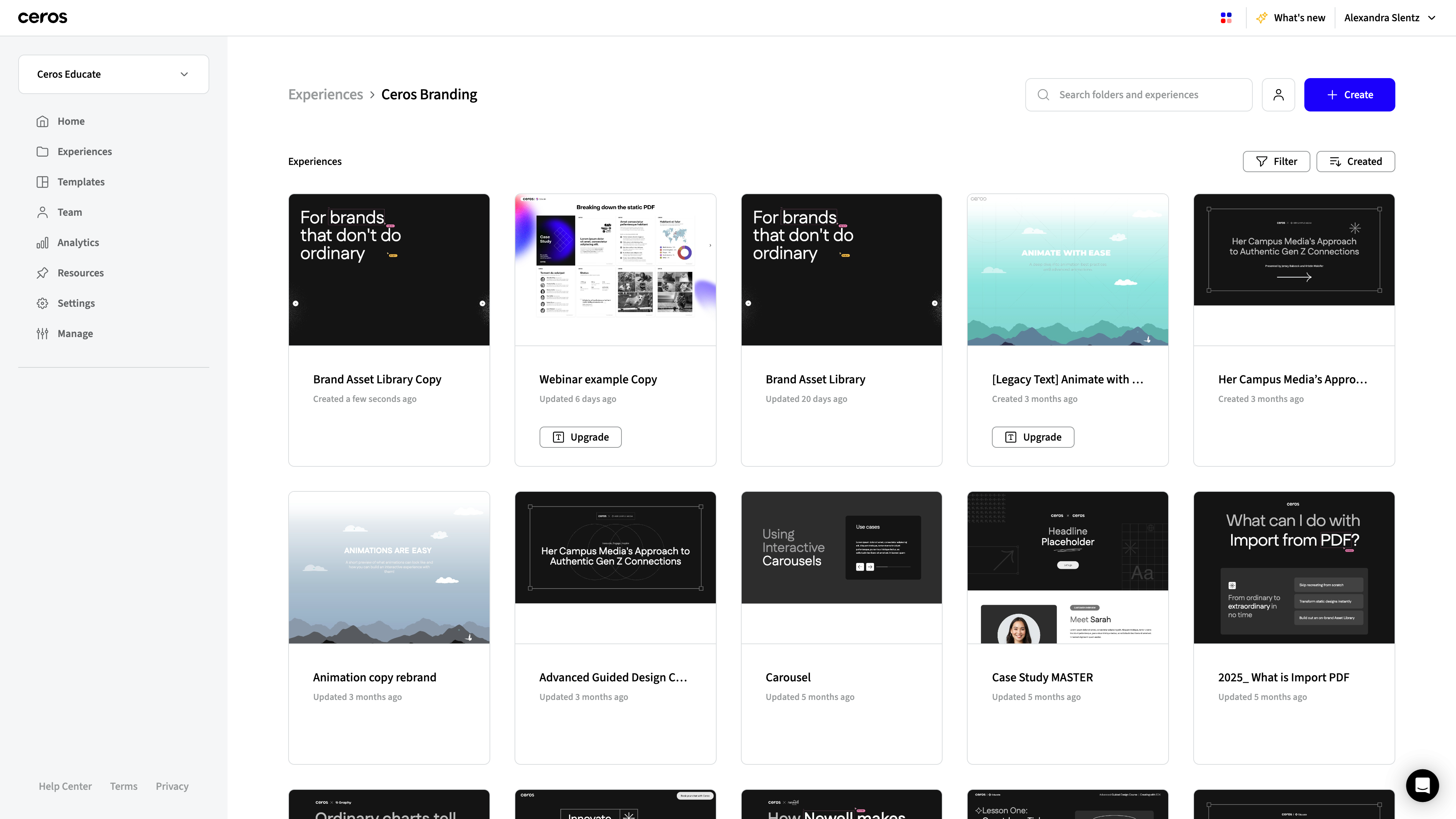Open the Filter options
The height and width of the screenshot is (819, 1456).
point(1276,162)
